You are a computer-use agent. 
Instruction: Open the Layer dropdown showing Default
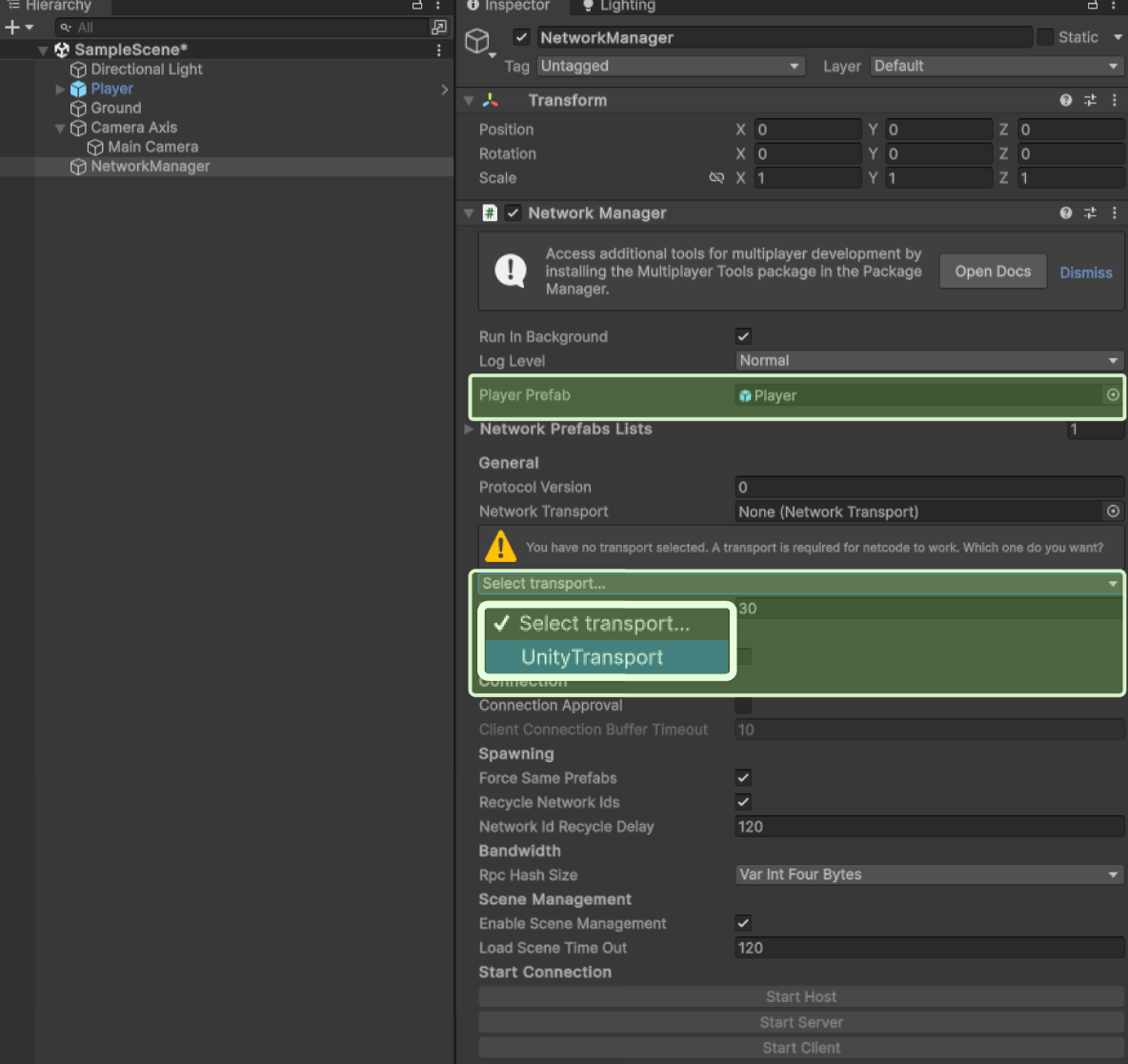click(997, 66)
